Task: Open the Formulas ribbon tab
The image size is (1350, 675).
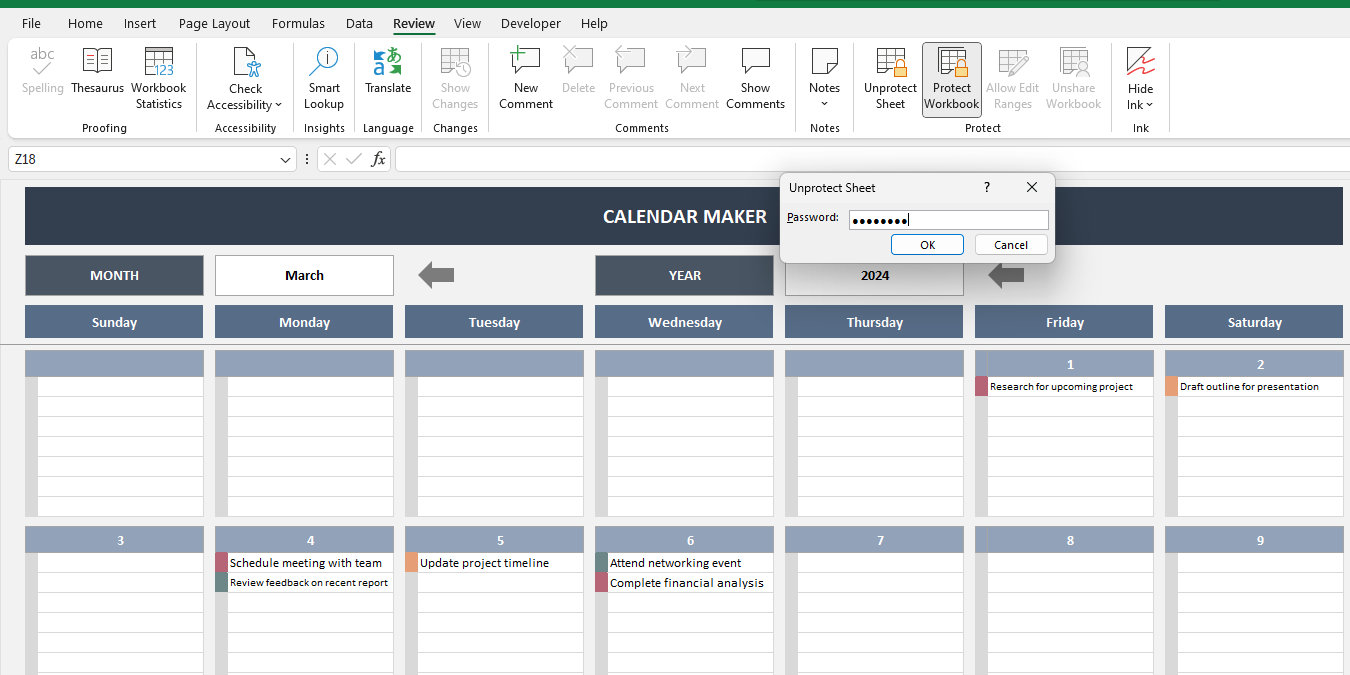Action: pos(298,23)
